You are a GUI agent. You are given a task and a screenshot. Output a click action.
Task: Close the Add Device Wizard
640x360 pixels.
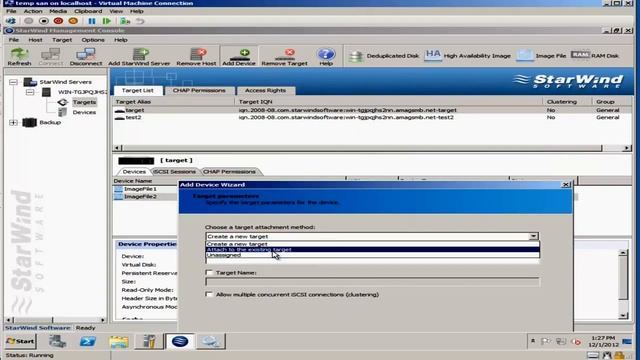click(566, 184)
